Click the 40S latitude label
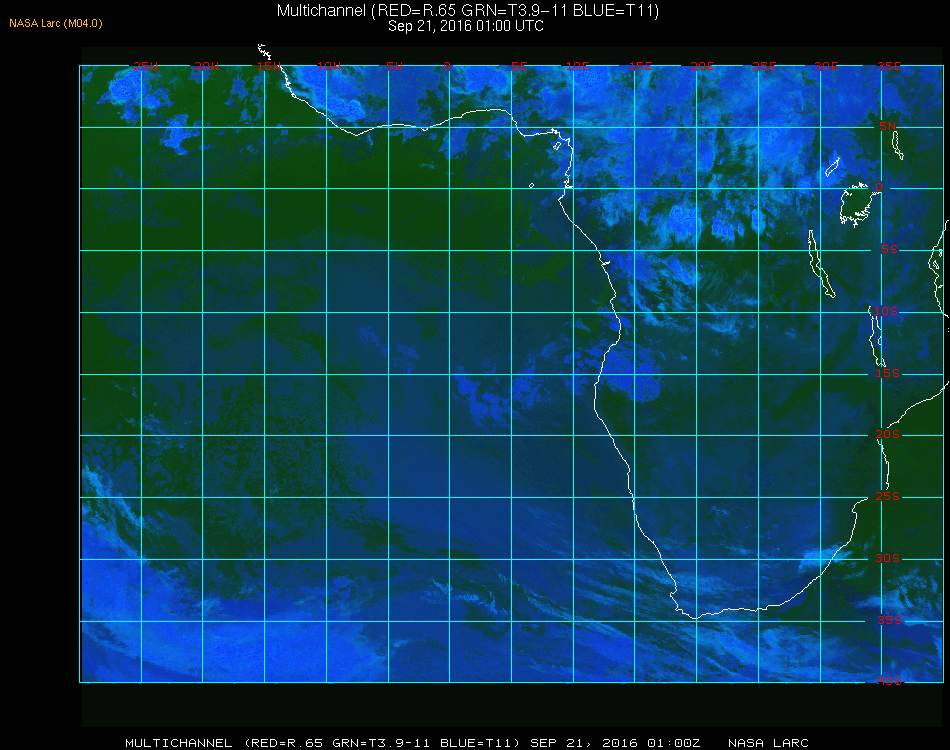Screen dimensions: 950x750 [889, 682]
